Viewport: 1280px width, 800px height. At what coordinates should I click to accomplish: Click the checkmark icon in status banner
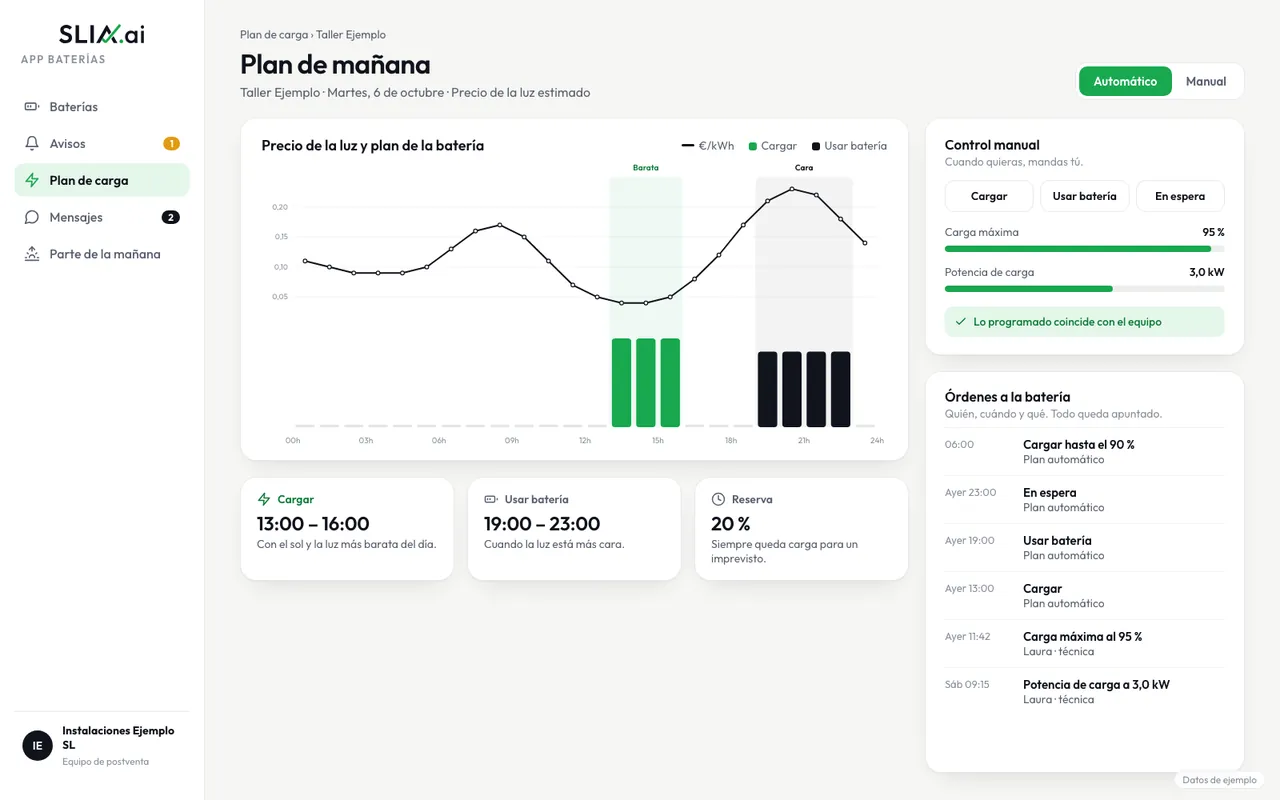tap(961, 322)
